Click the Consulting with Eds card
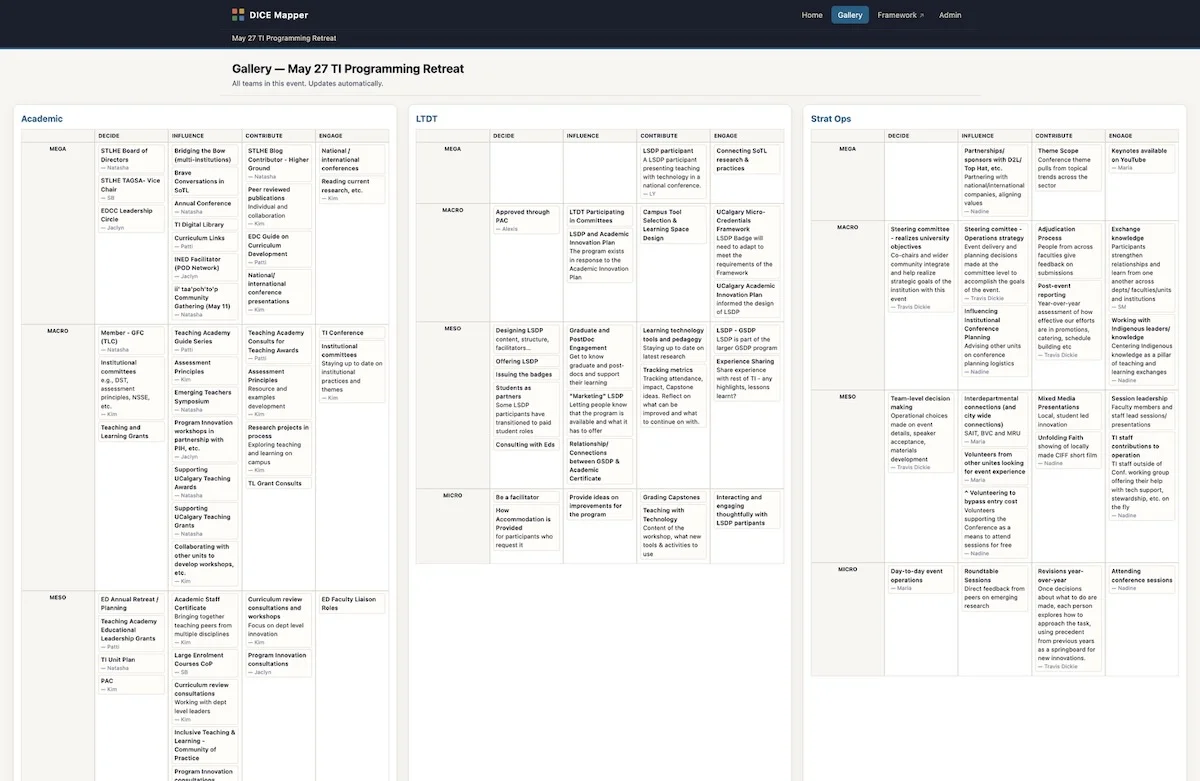This screenshot has width=1200, height=781. (525, 445)
